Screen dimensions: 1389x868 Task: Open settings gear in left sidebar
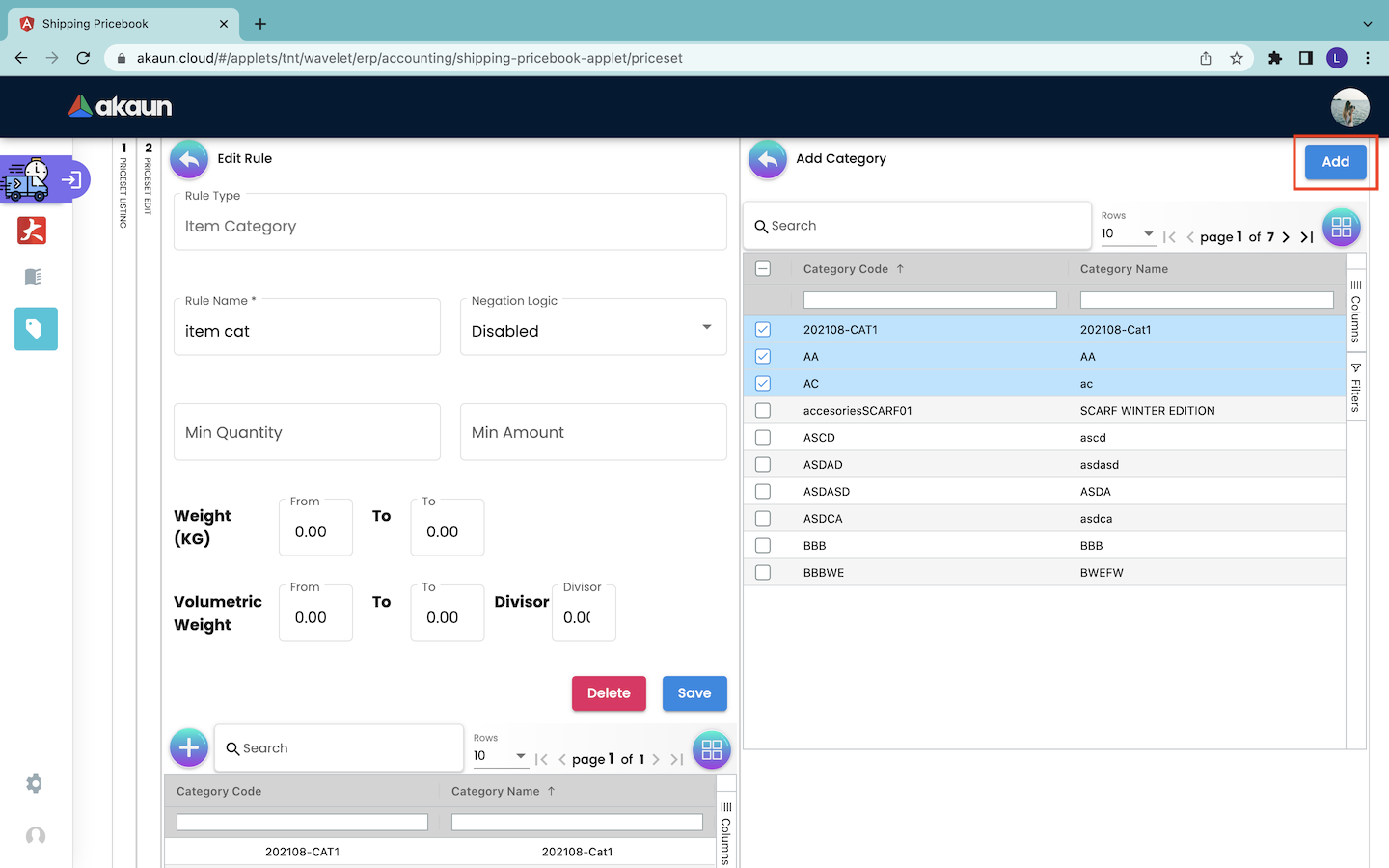pyautogui.click(x=34, y=783)
